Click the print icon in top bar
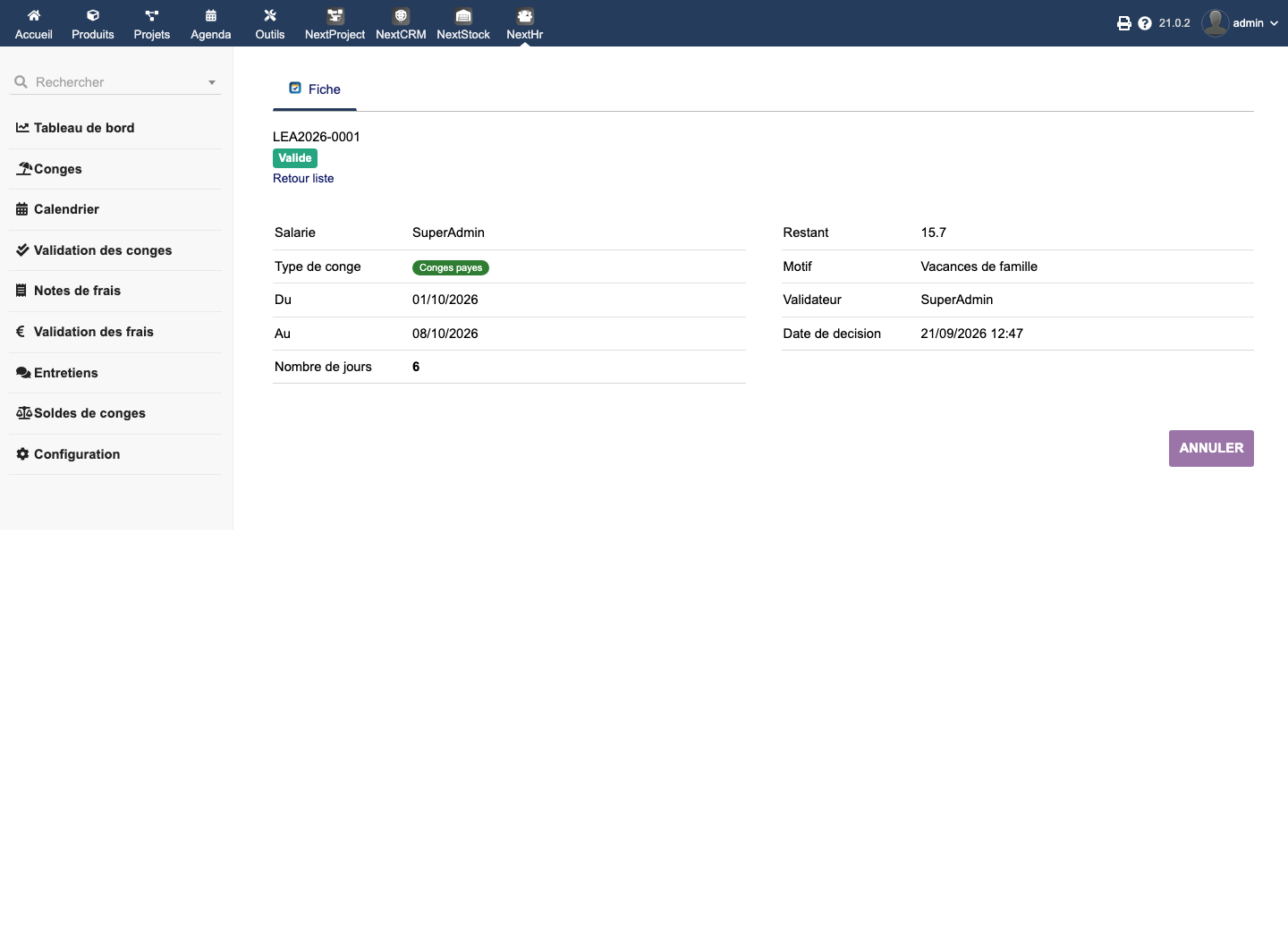The height and width of the screenshot is (939, 1288). [x=1124, y=23]
